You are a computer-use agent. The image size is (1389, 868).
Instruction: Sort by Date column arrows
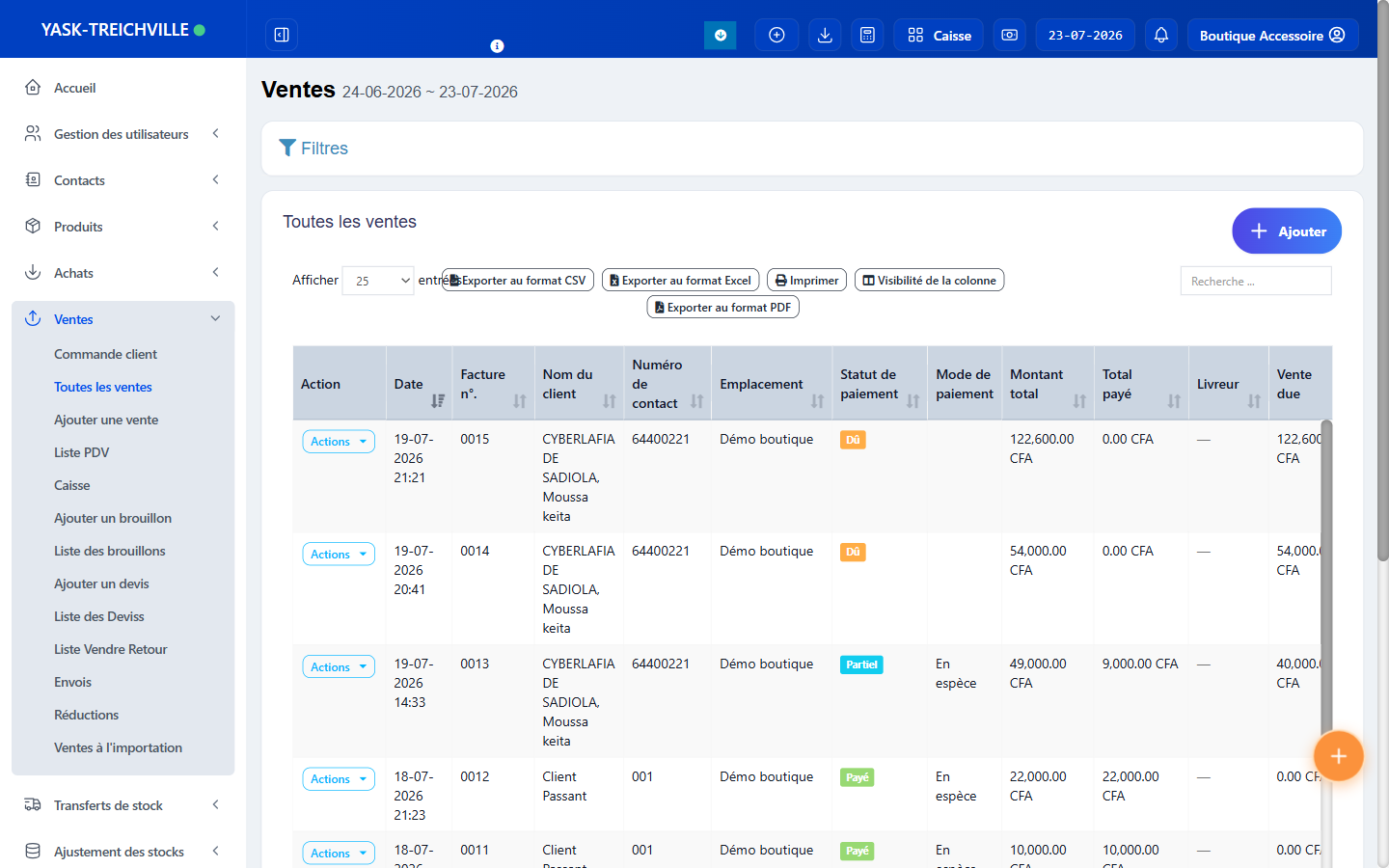tap(438, 400)
